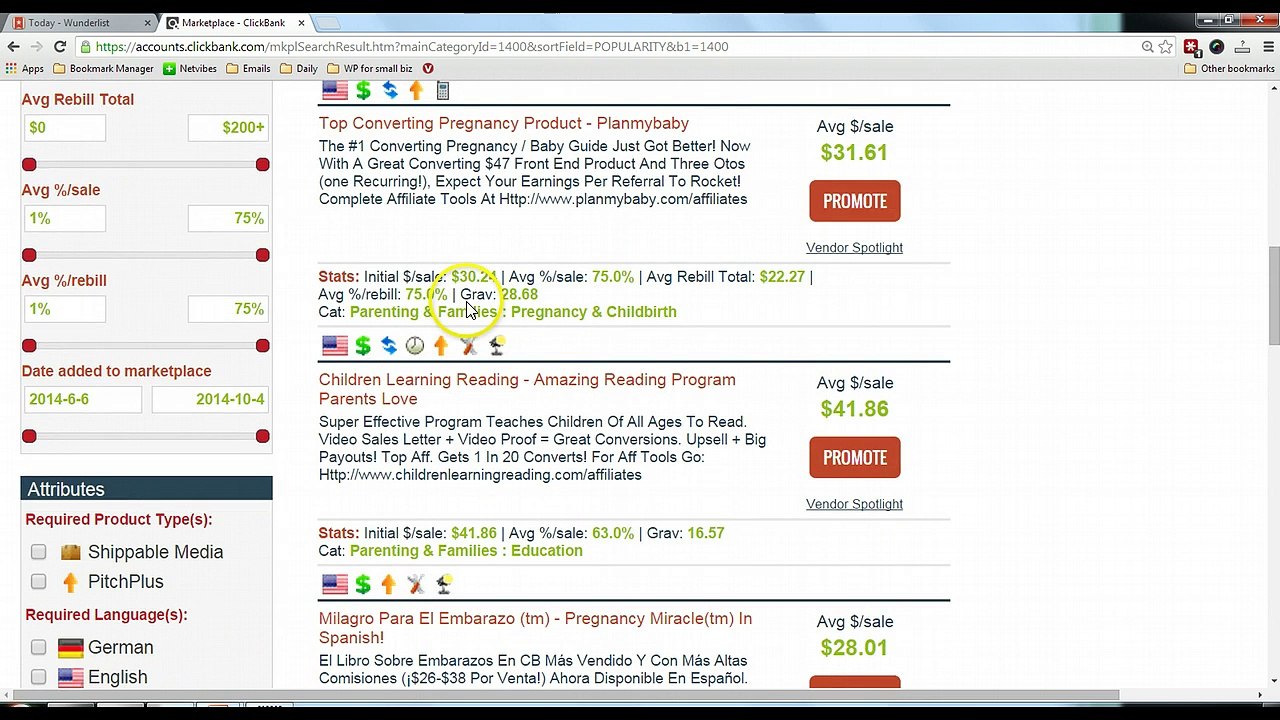Click the browser address bar URL

[x=412, y=46]
